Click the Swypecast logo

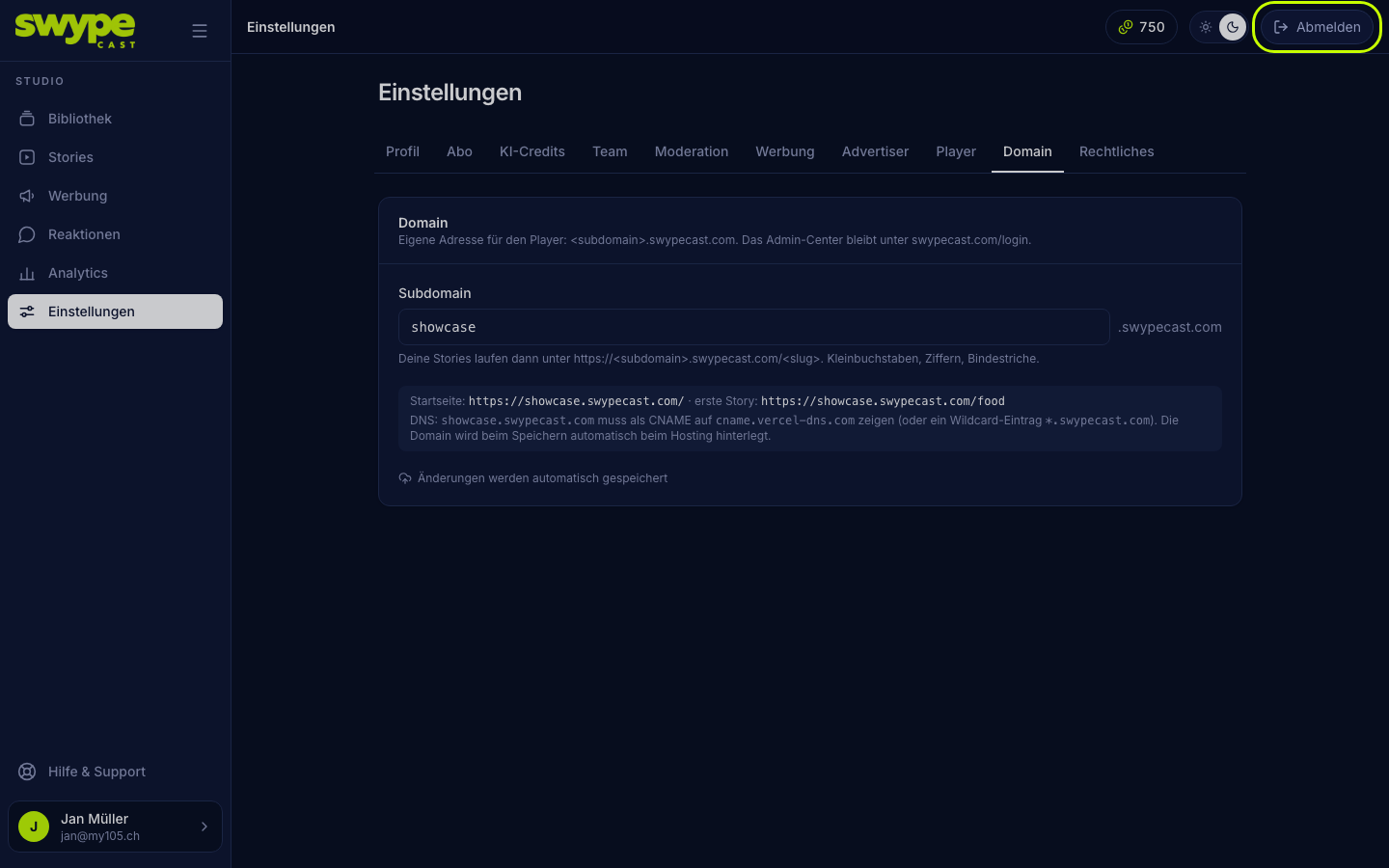point(75,30)
